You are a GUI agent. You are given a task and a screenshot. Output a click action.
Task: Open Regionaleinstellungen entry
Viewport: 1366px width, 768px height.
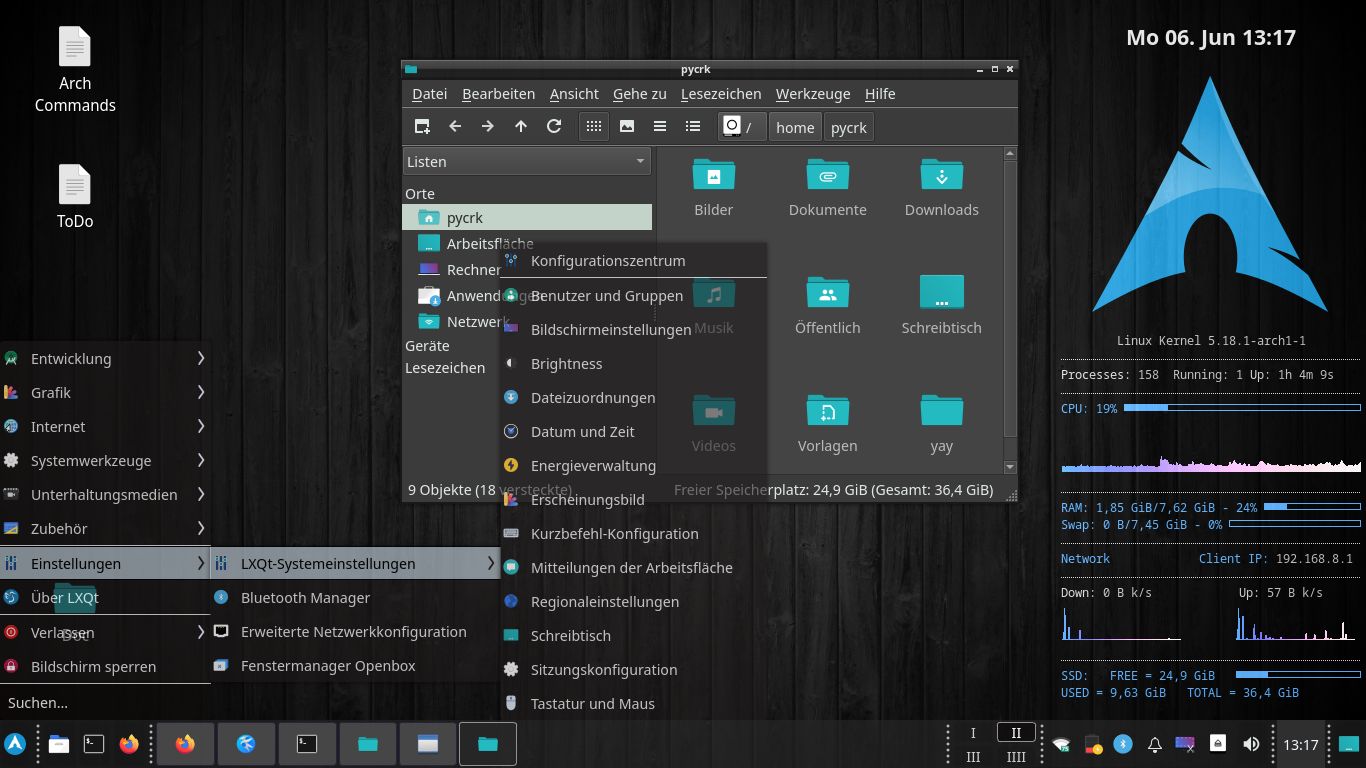[633, 601]
